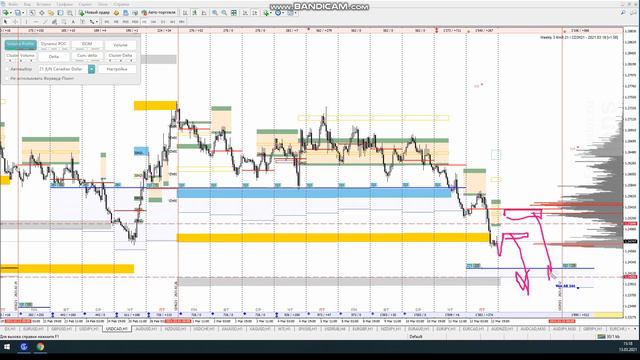Click the Tile Windows grid icon
The width and height of the screenshot is (640, 360).
tap(234, 13)
